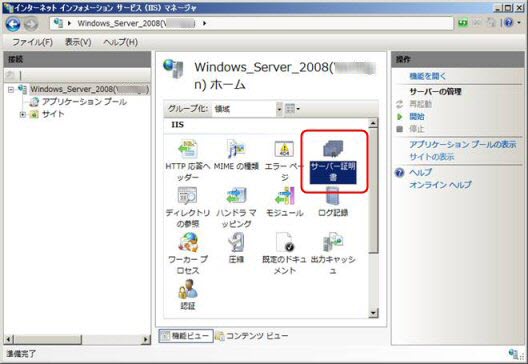
Task: Open ディレクトリの参照 feature icon
Action: (188, 196)
